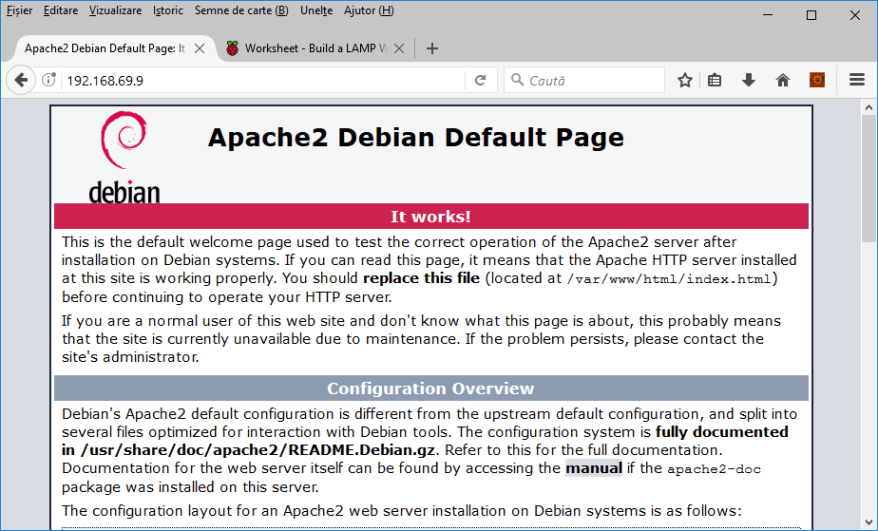
Task: Show bookmarks list icon in toolbar
Action: pyautogui.click(x=715, y=81)
